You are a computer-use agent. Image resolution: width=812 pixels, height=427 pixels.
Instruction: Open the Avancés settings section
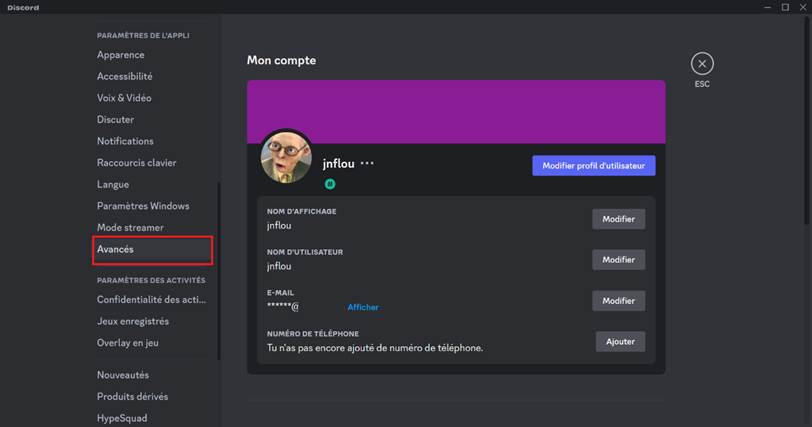[x=115, y=249]
